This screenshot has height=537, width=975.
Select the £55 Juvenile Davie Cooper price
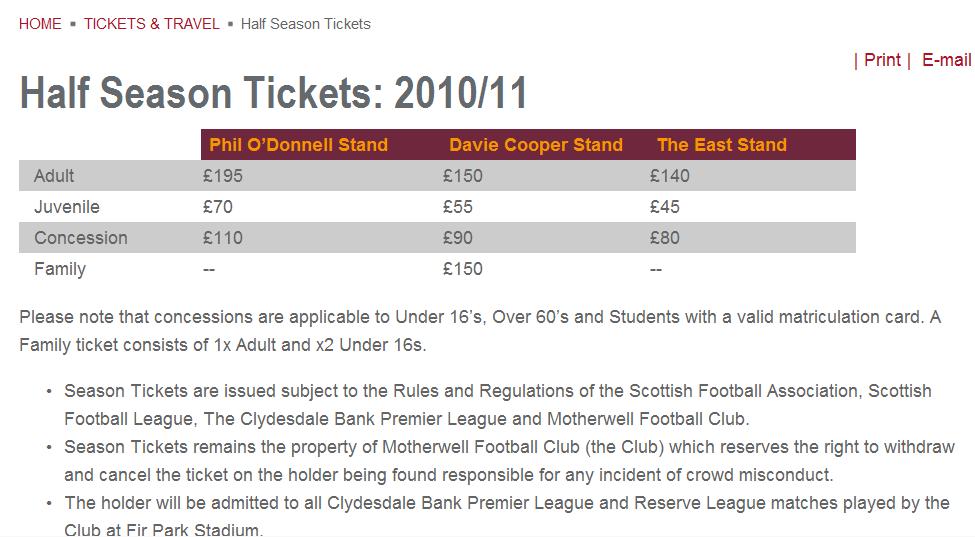click(458, 207)
